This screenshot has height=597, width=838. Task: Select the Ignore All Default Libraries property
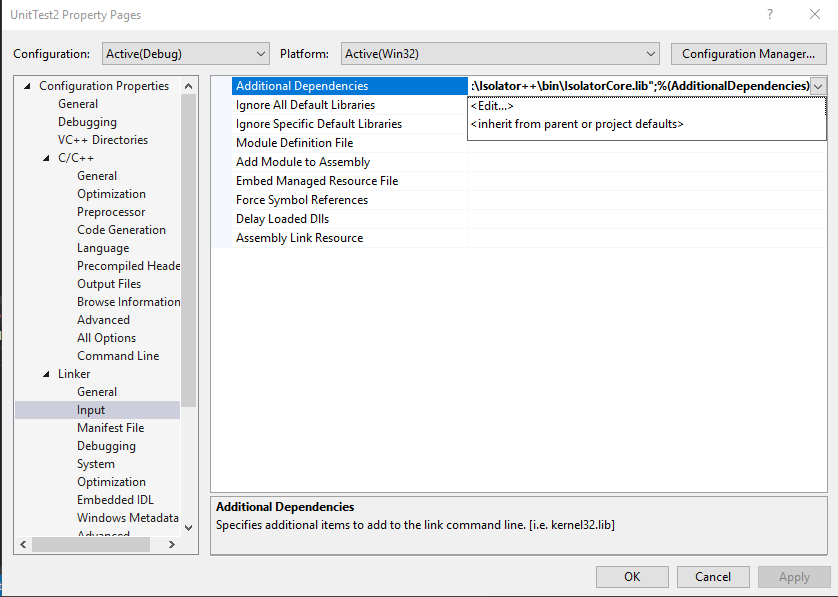click(305, 105)
